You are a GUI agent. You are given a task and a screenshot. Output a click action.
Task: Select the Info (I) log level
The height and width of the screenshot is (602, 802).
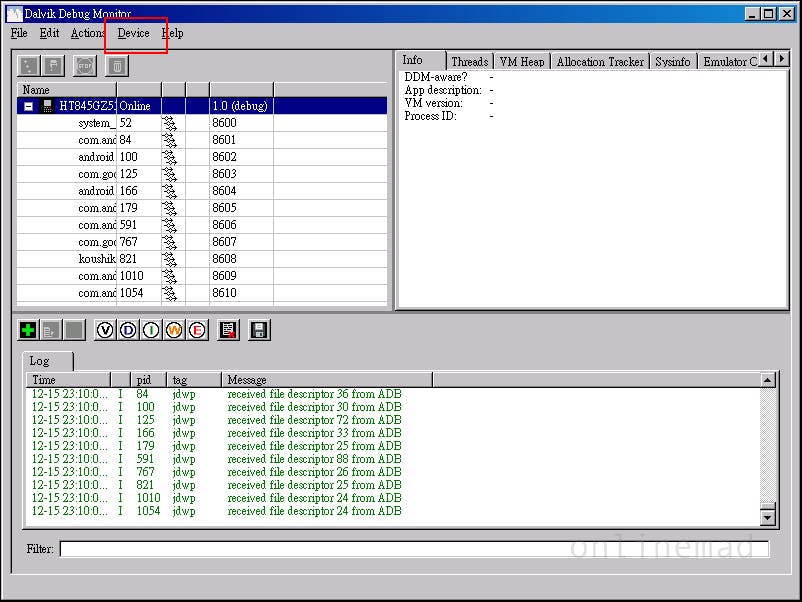click(x=151, y=330)
